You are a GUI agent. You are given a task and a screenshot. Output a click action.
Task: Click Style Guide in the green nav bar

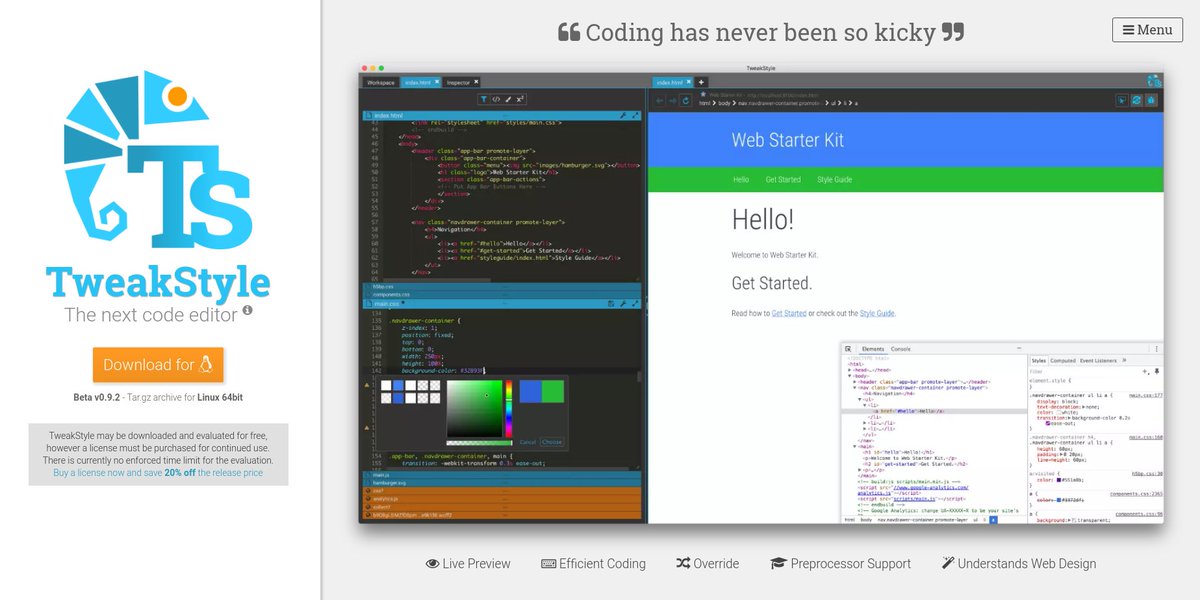(835, 180)
